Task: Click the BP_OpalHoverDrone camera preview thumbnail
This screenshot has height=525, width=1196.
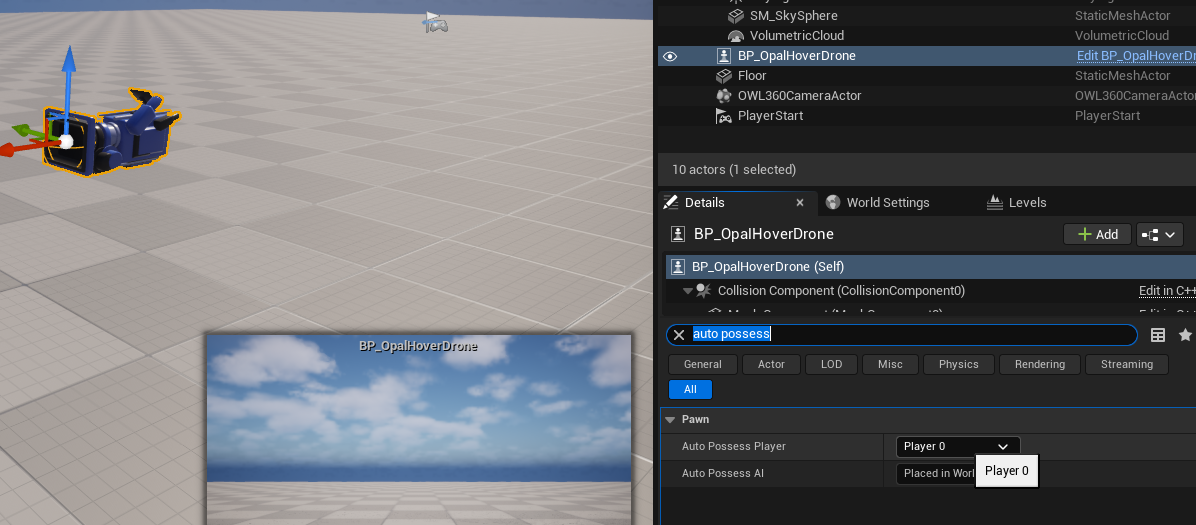Action: click(x=419, y=429)
